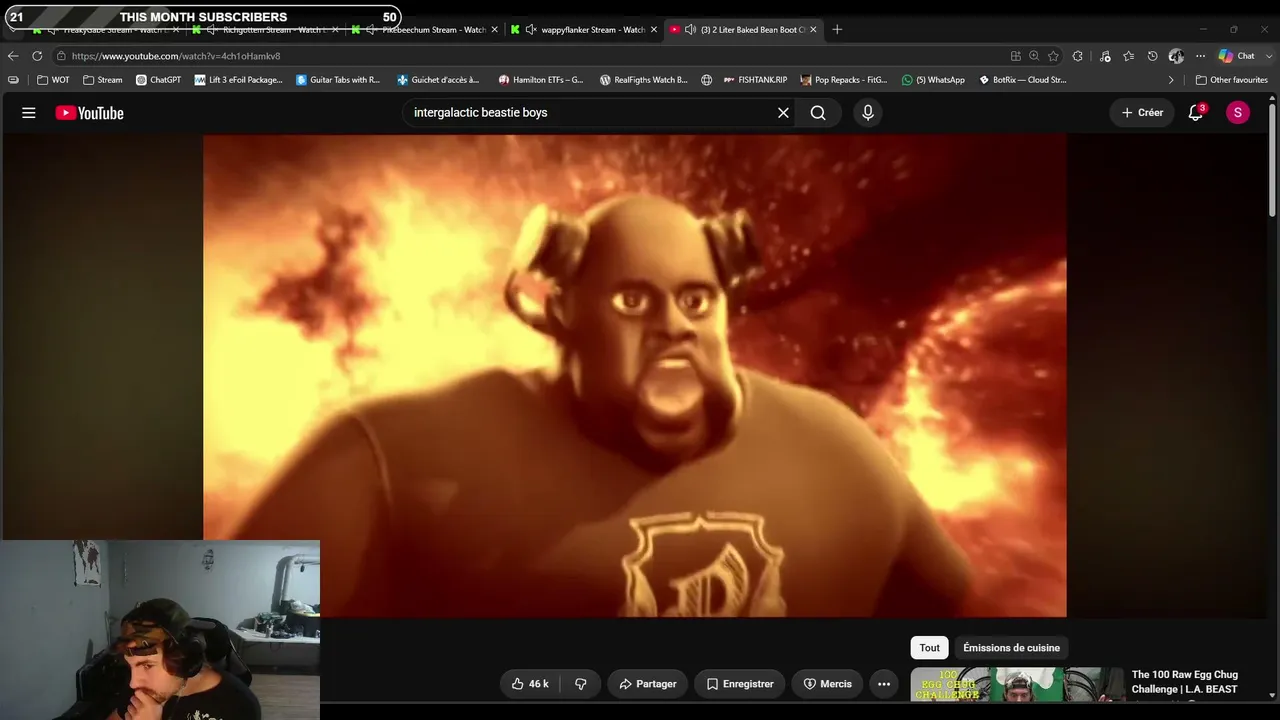The image size is (1280, 720).
Task: Start voice search with the microphone
Action: click(868, 113)
